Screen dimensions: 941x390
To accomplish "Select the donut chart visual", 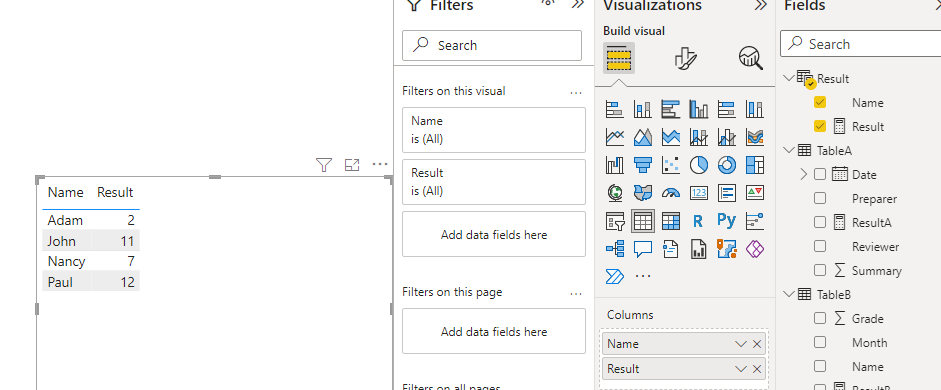I will click(x=726, y=164).
